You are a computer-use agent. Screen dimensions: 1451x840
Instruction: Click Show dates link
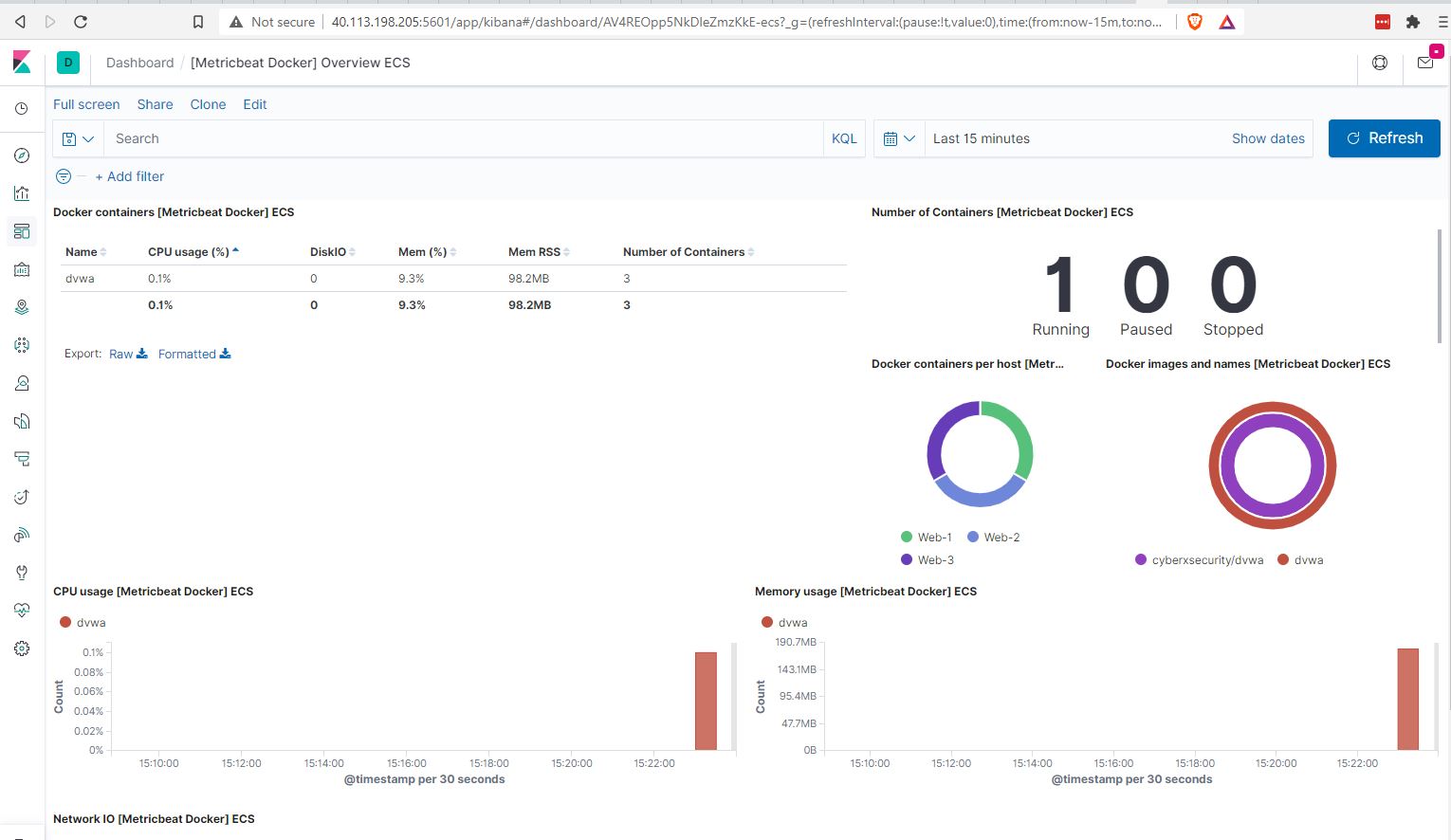click(x=1268, y=138)
